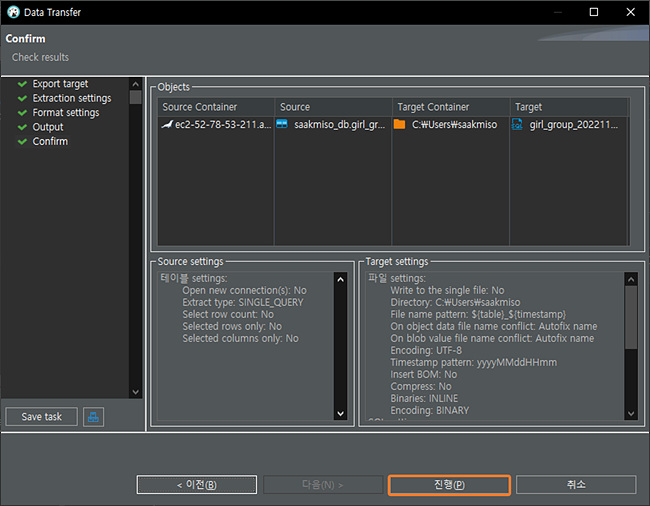Click the green check beside Format settings
The width and height of the screenshot is (650, 506).
(x=22, y=113)
